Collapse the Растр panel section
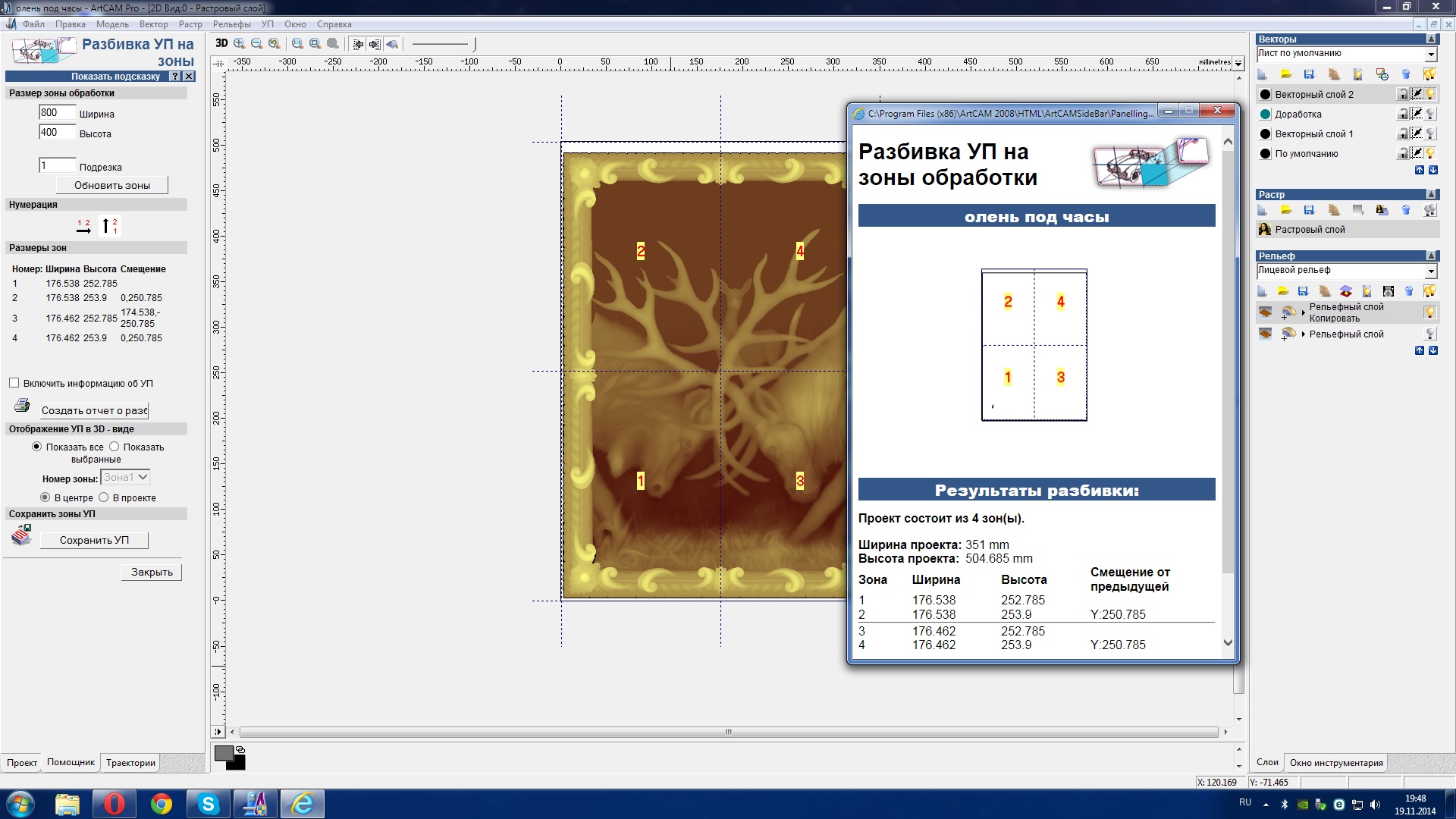Viewport: 1456px width, 819px height. 1432,195
